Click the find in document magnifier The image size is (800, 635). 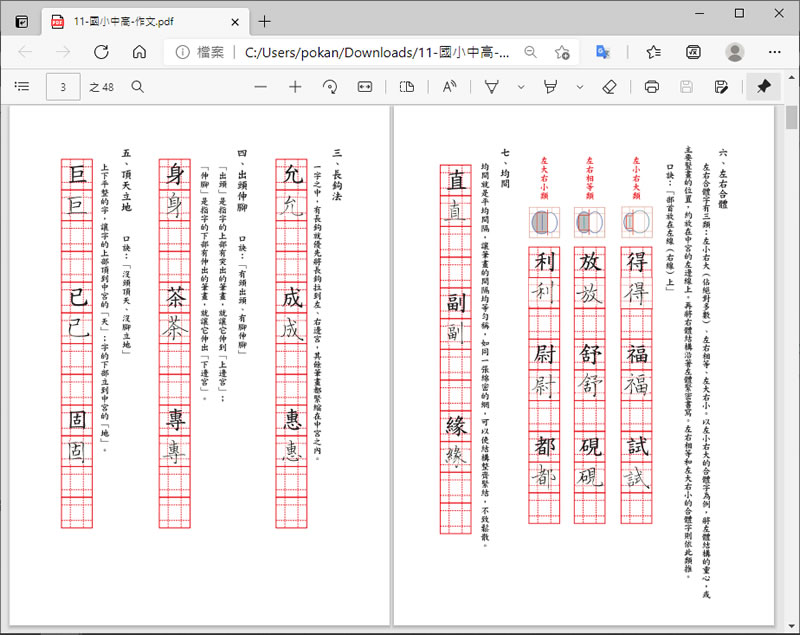point(137,87)
